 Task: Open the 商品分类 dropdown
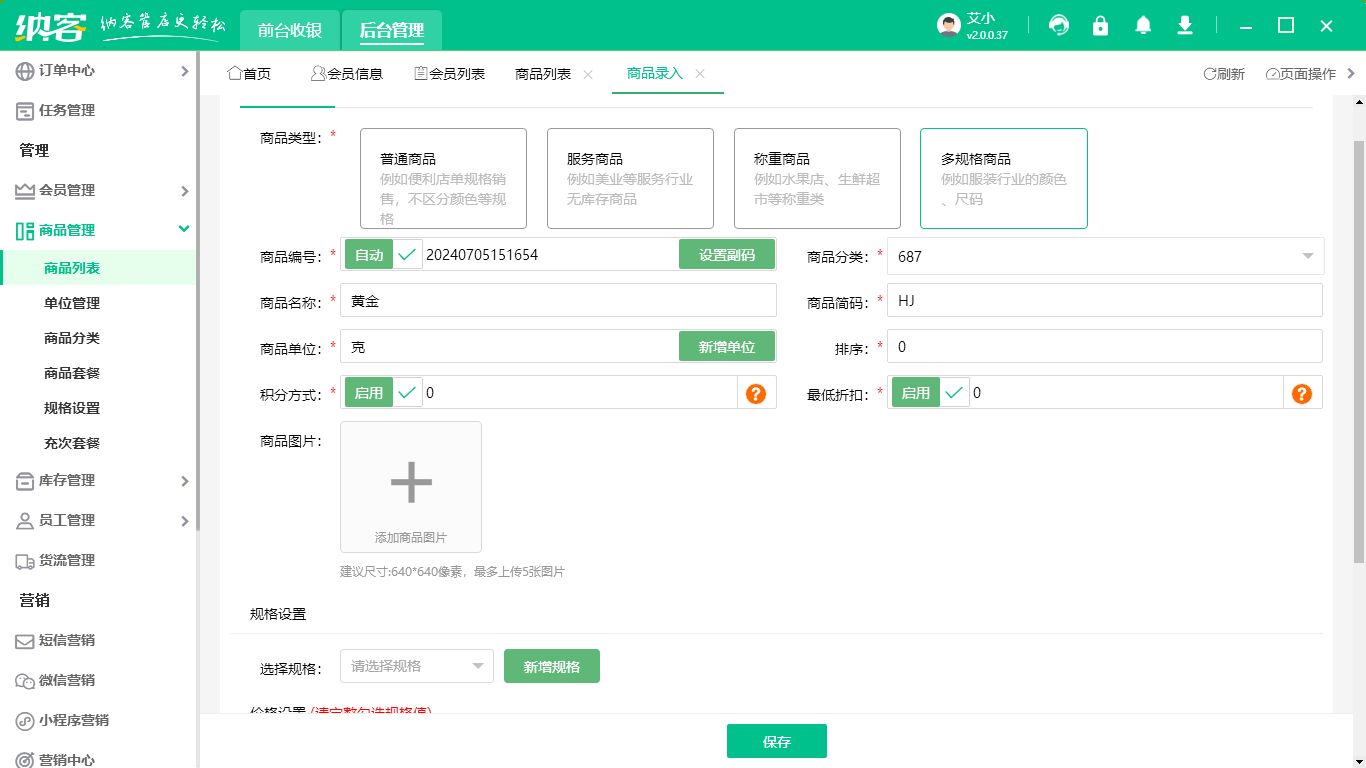1105,256
